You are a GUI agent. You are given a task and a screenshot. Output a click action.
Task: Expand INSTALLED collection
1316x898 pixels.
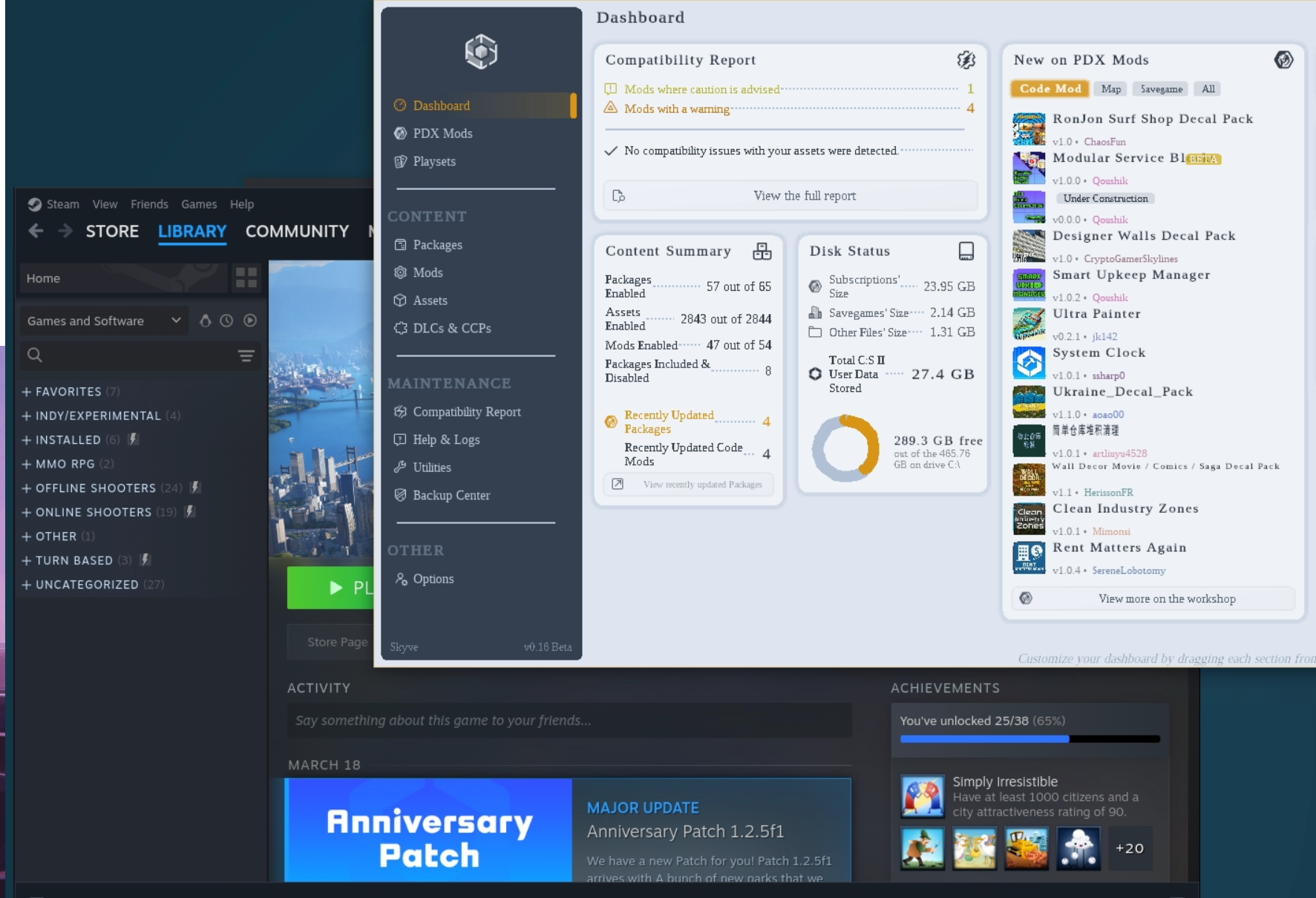point(80,440)
